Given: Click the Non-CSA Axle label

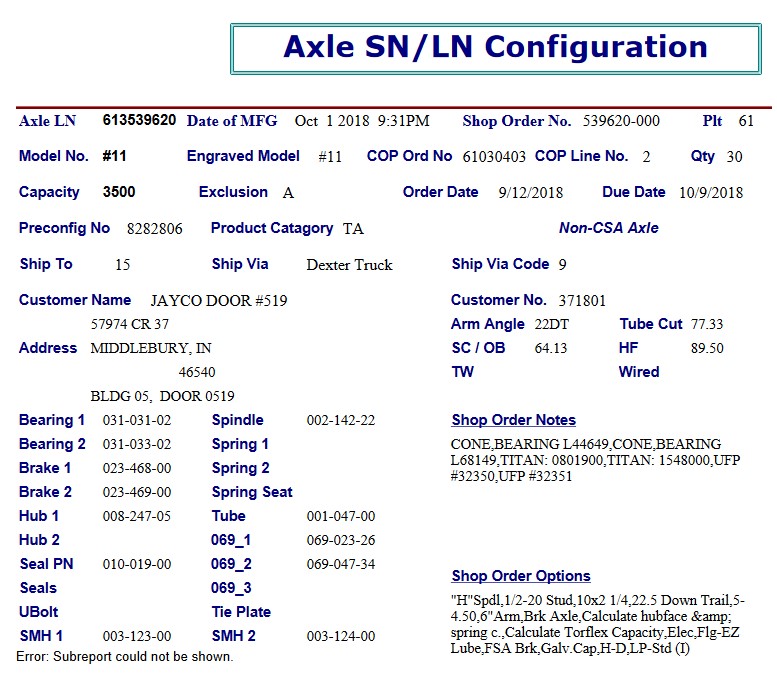Looking at the screenshot, I should [608, 228].
